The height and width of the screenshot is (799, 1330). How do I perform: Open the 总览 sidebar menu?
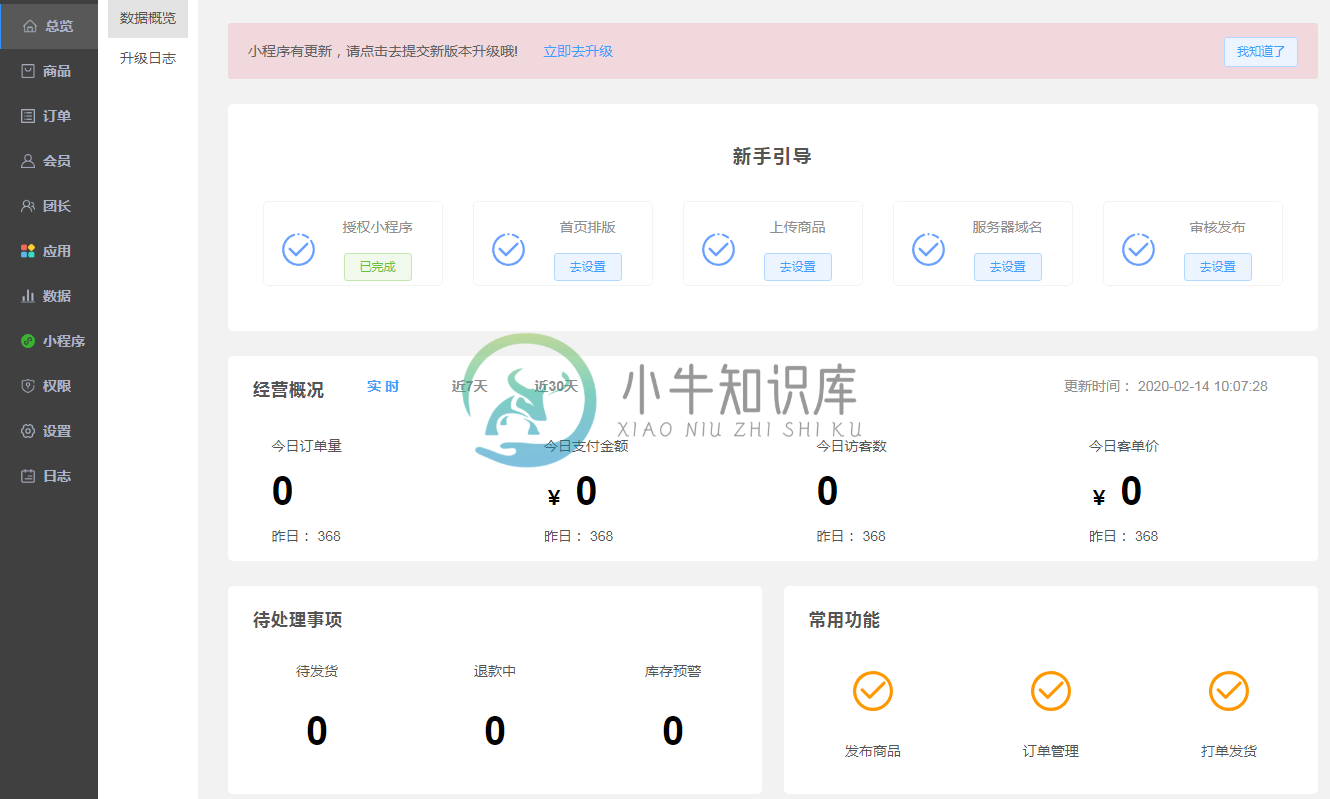pos(49,26)
